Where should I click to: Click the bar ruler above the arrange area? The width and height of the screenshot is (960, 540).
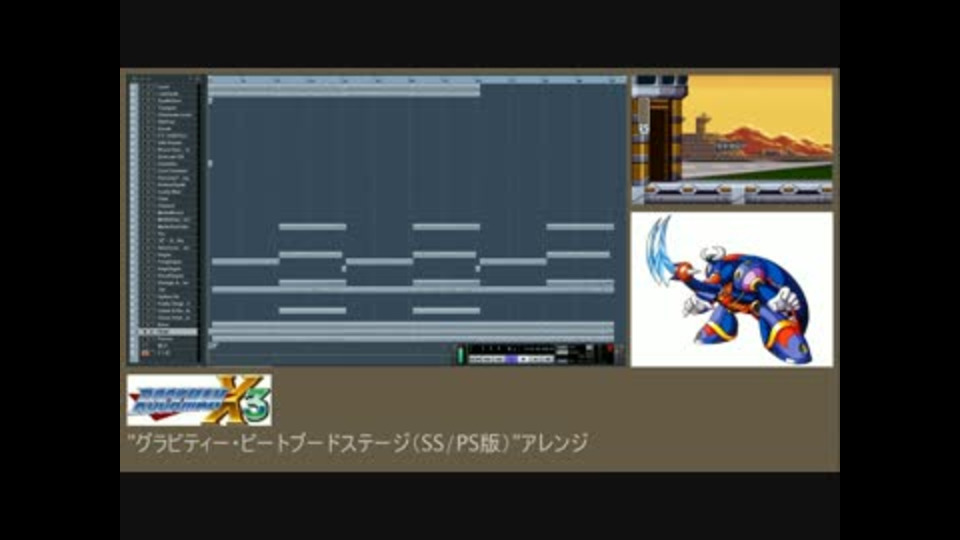(417, 80)
